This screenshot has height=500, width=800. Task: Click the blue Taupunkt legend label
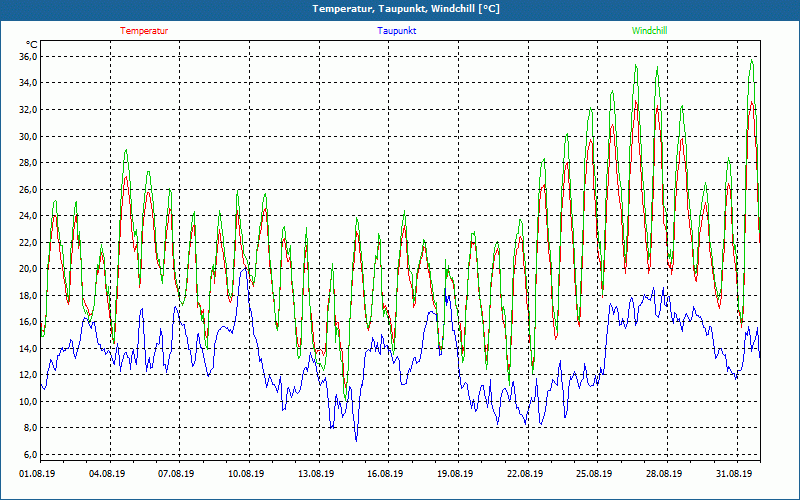[396, 31]
